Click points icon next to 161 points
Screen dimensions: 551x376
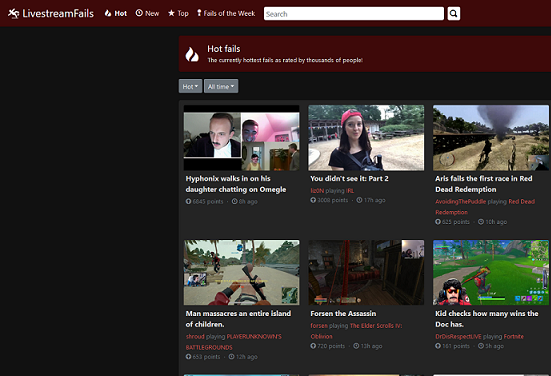(x=438, y=346)
